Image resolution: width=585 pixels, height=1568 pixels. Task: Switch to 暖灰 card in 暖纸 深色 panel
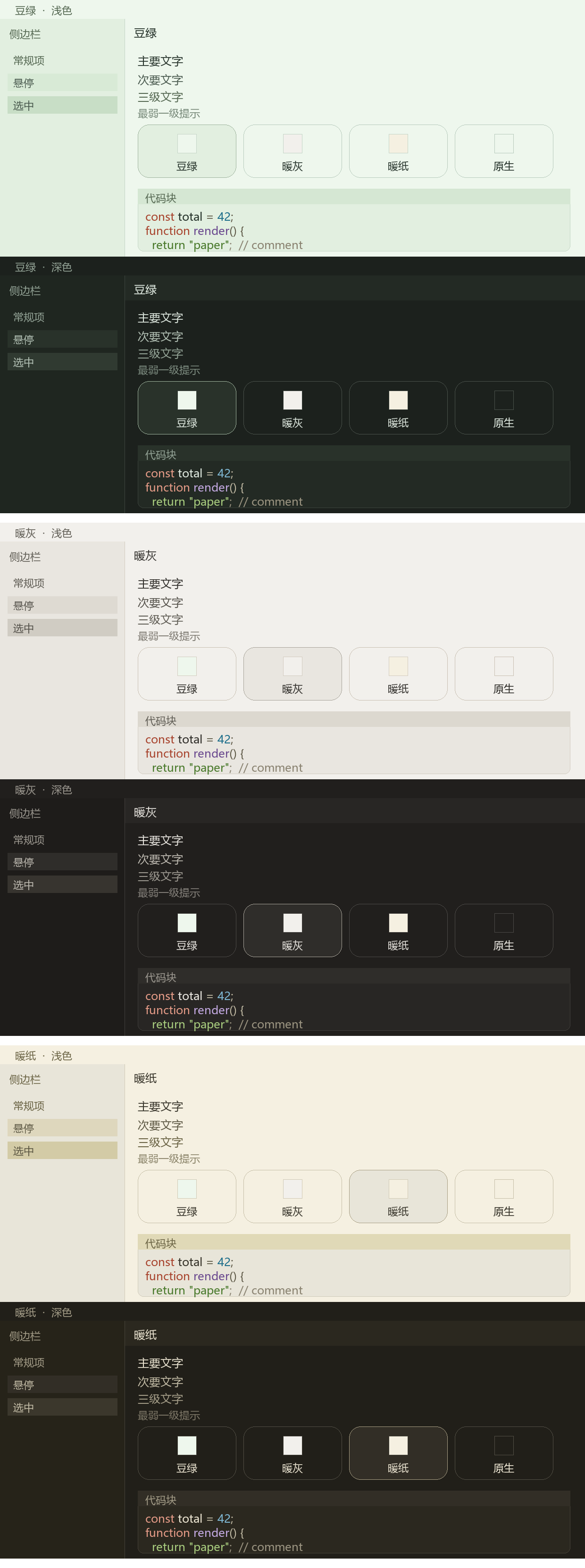point(293,1453)
